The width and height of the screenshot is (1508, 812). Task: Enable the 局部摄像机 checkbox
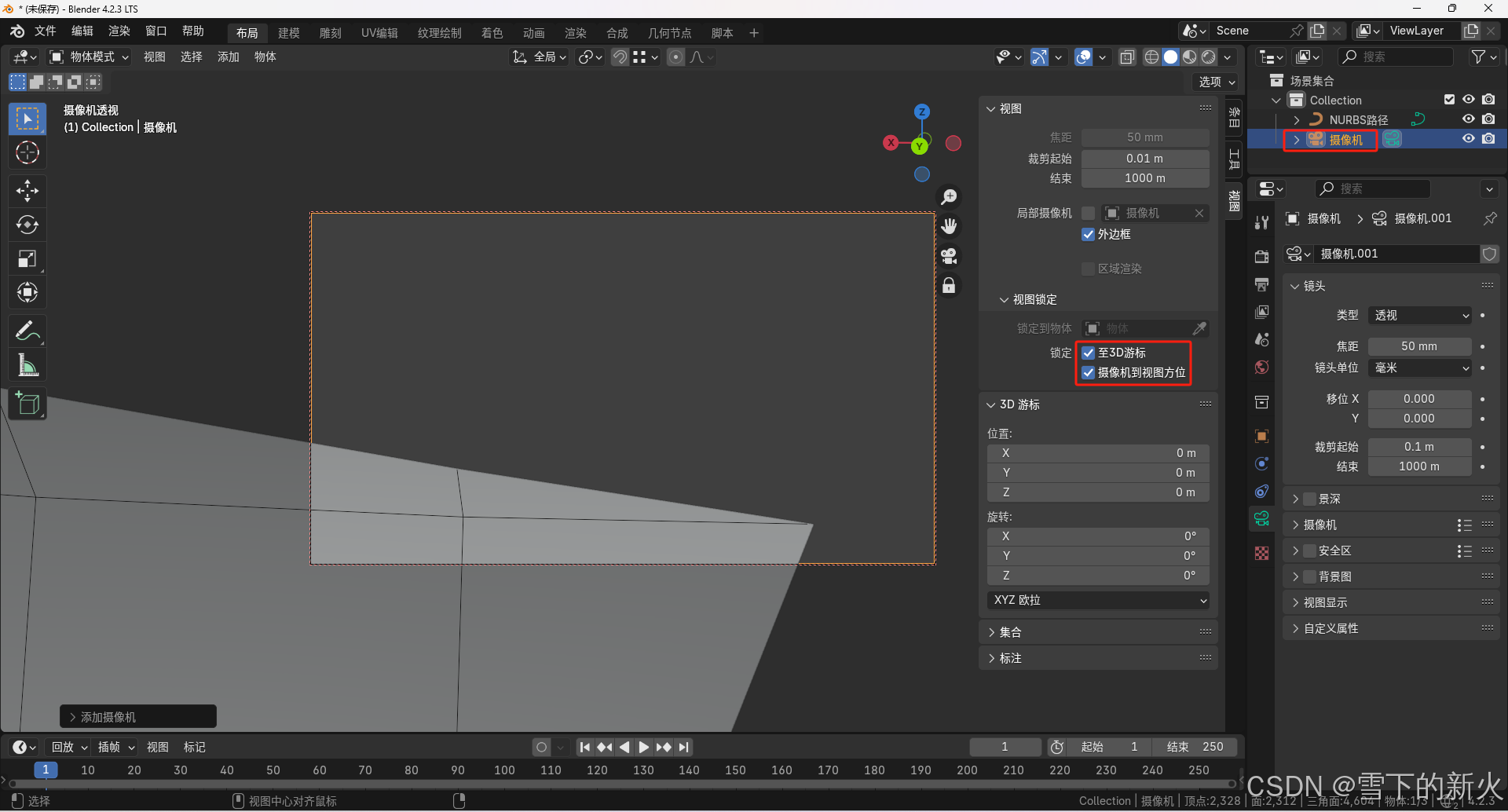tap(1088, 213)
